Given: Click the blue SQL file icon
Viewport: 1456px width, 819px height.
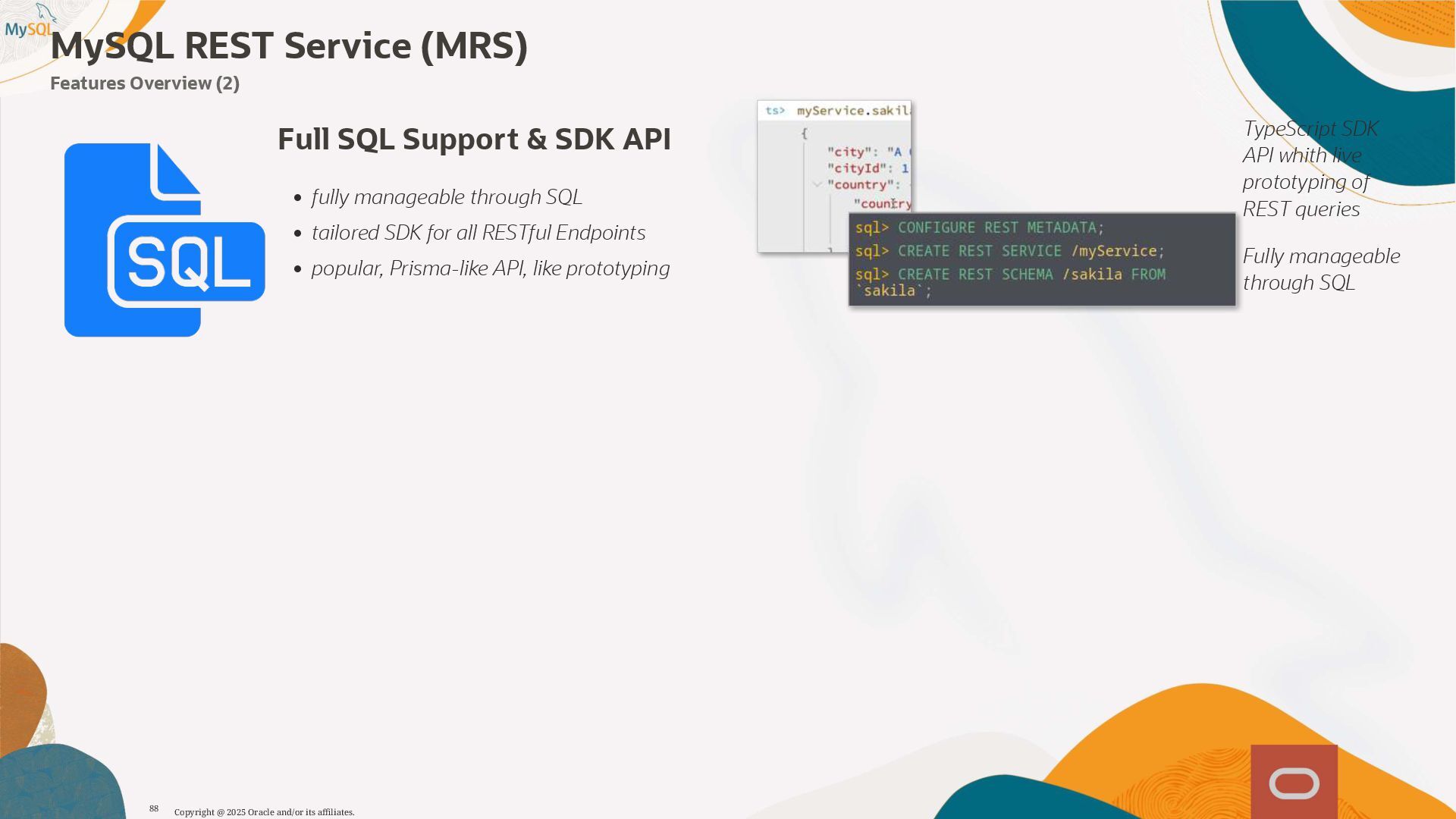Looking at the screenshot, I should (164, 240).
